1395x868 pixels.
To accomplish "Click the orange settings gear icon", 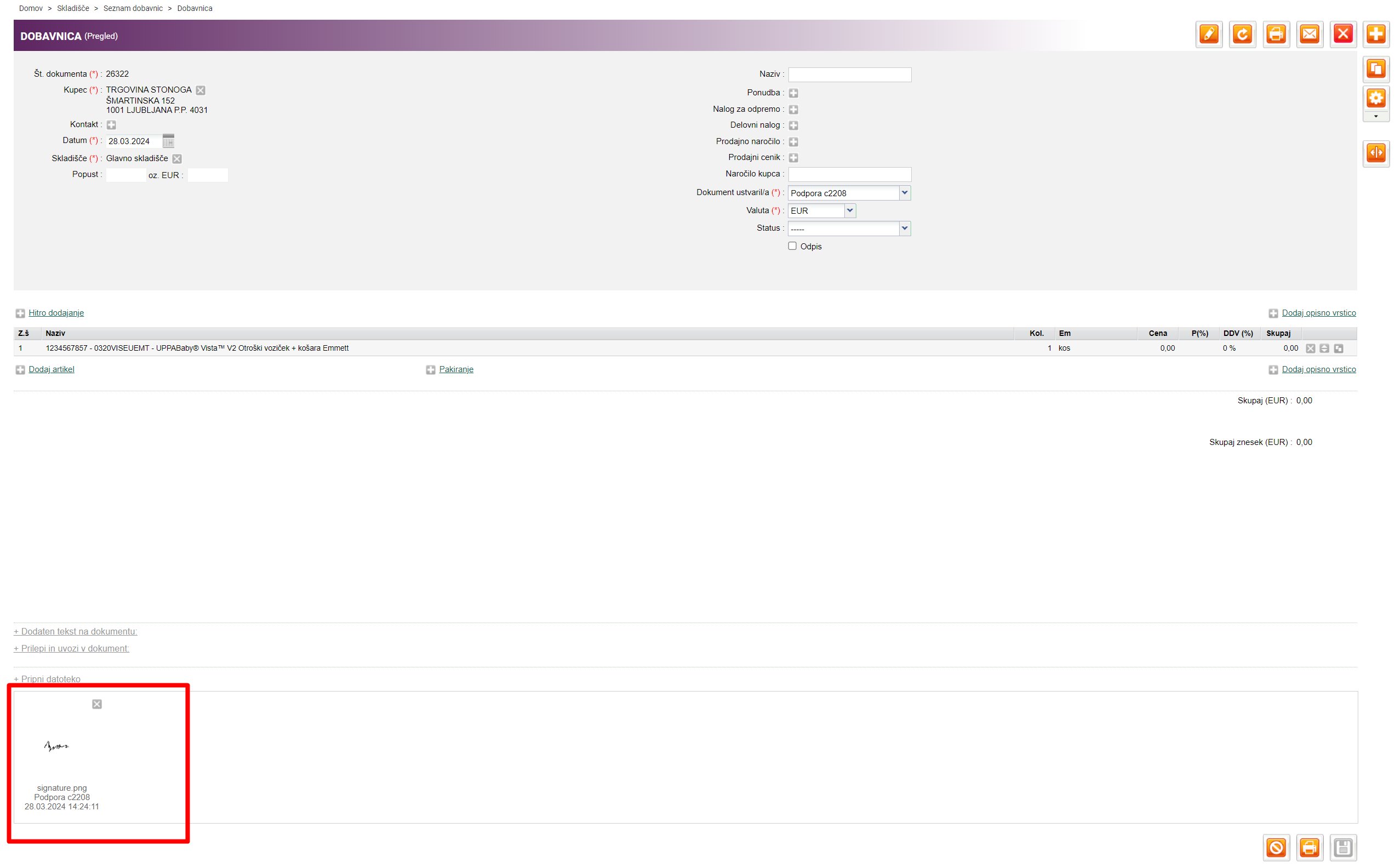I will point(1376,98).
